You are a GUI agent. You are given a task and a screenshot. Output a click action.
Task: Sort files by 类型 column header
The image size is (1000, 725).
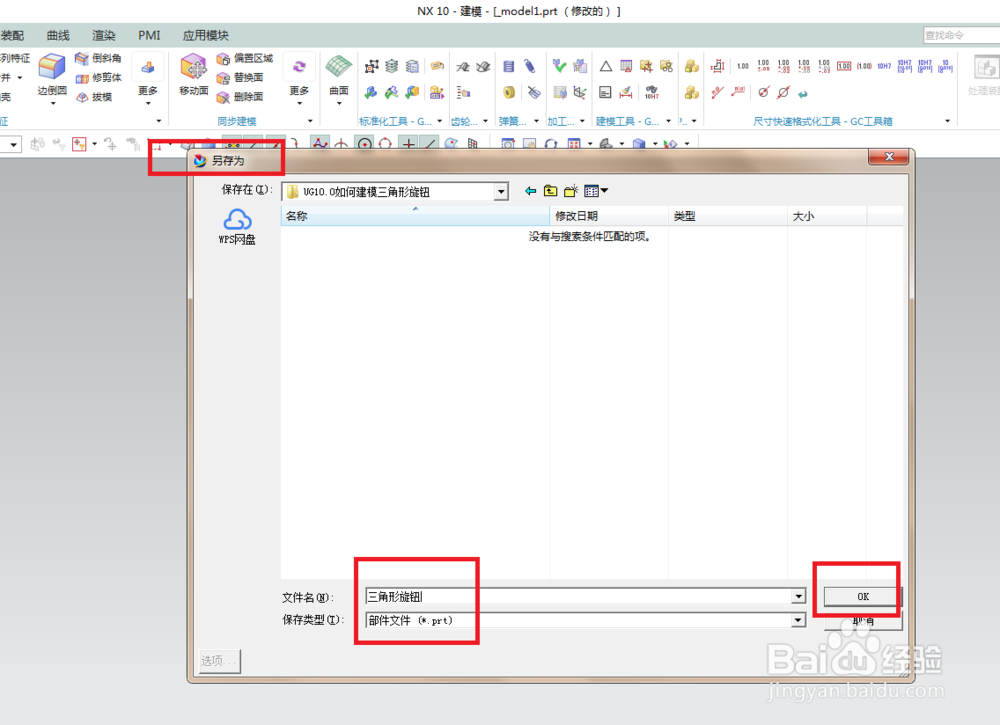coord(728,216)
